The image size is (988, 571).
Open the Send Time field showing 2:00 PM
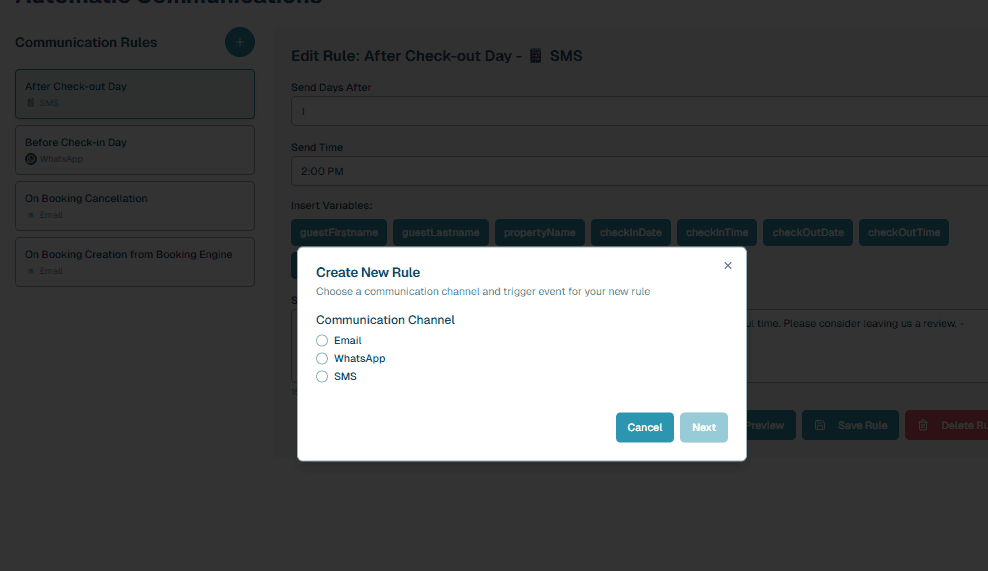640,171
